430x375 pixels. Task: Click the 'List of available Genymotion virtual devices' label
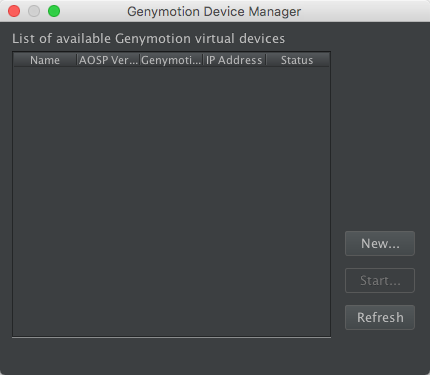pos(149,39)
